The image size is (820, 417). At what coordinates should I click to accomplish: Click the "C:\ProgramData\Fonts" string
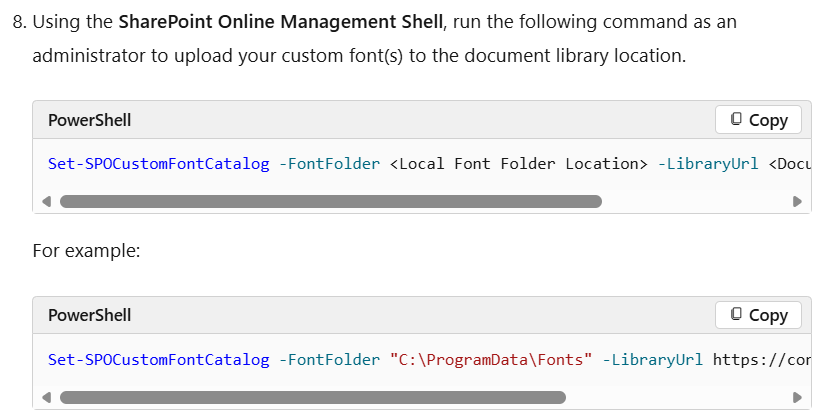[491, 359]
